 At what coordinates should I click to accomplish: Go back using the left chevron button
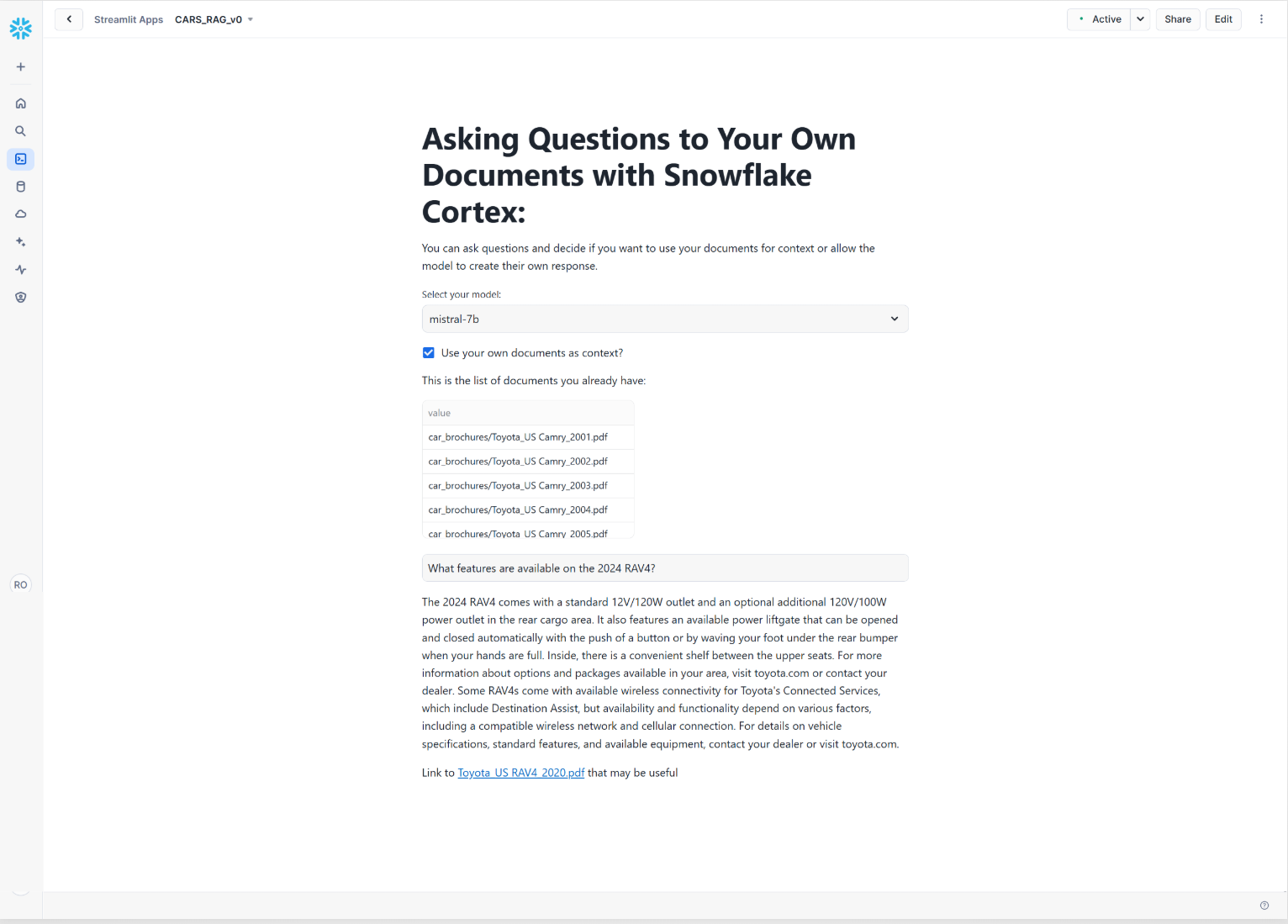[69, 19]
